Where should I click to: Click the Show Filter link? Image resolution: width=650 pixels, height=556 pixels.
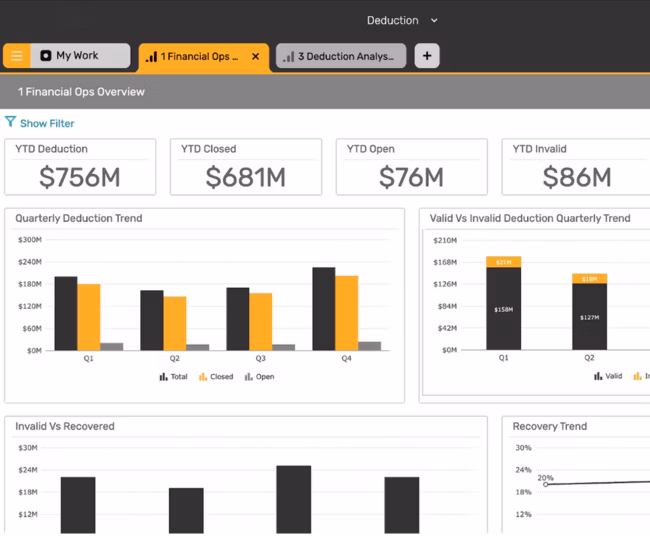[47, 123]
